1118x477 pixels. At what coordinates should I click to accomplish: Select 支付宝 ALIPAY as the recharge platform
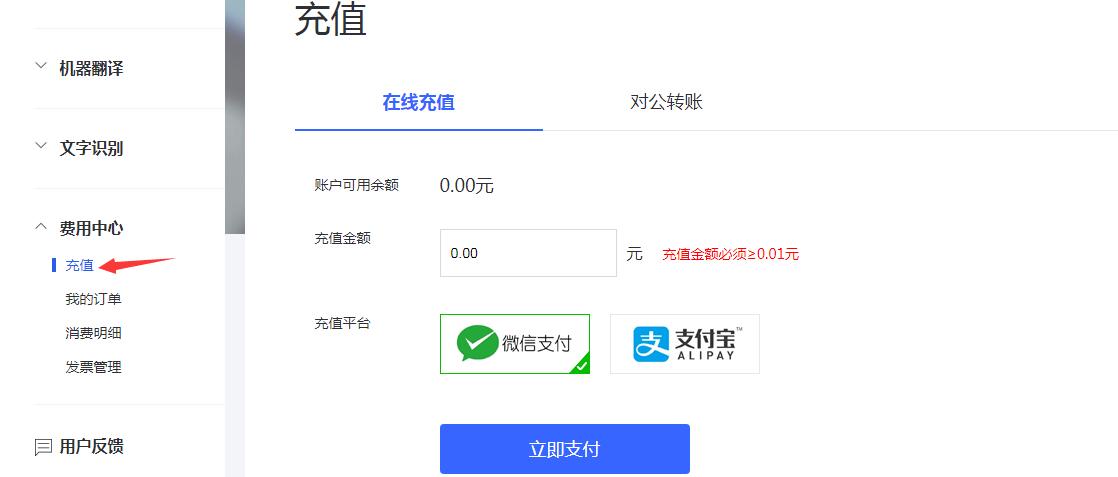tap(684, 344)
